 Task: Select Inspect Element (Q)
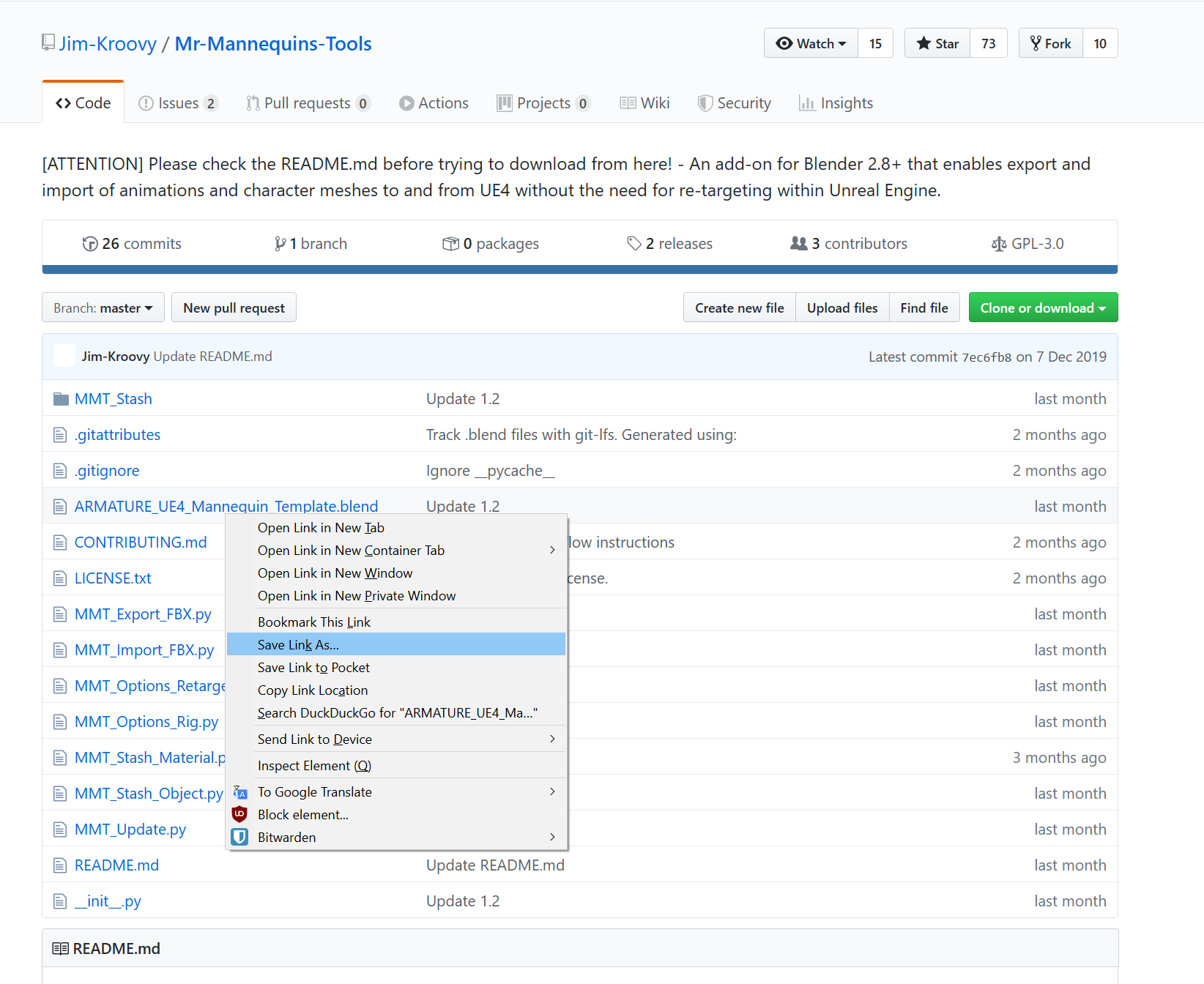coord(396,766)
